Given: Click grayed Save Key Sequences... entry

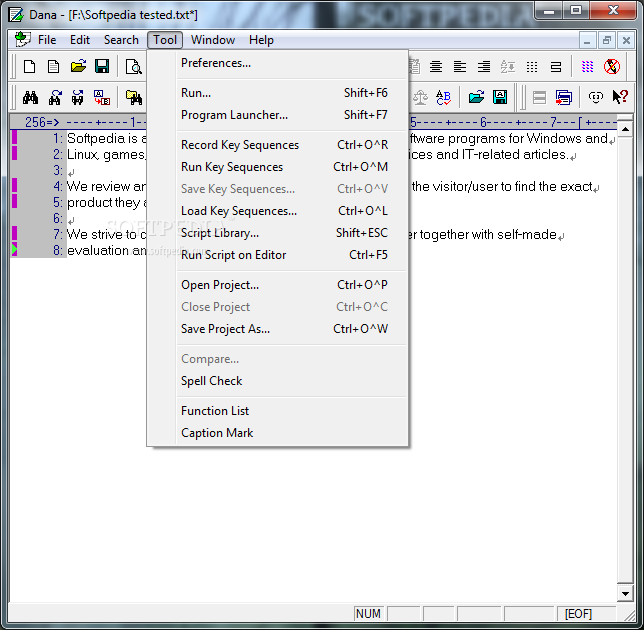Looking at the screenshot, I should [x=278, y=189].
